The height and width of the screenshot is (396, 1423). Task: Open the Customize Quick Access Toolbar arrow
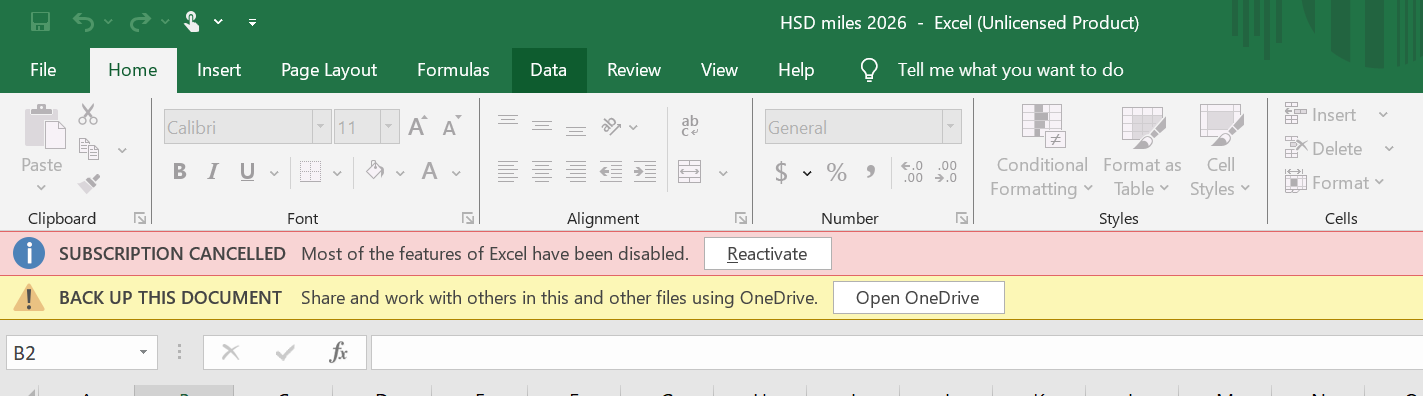(252, 22)
